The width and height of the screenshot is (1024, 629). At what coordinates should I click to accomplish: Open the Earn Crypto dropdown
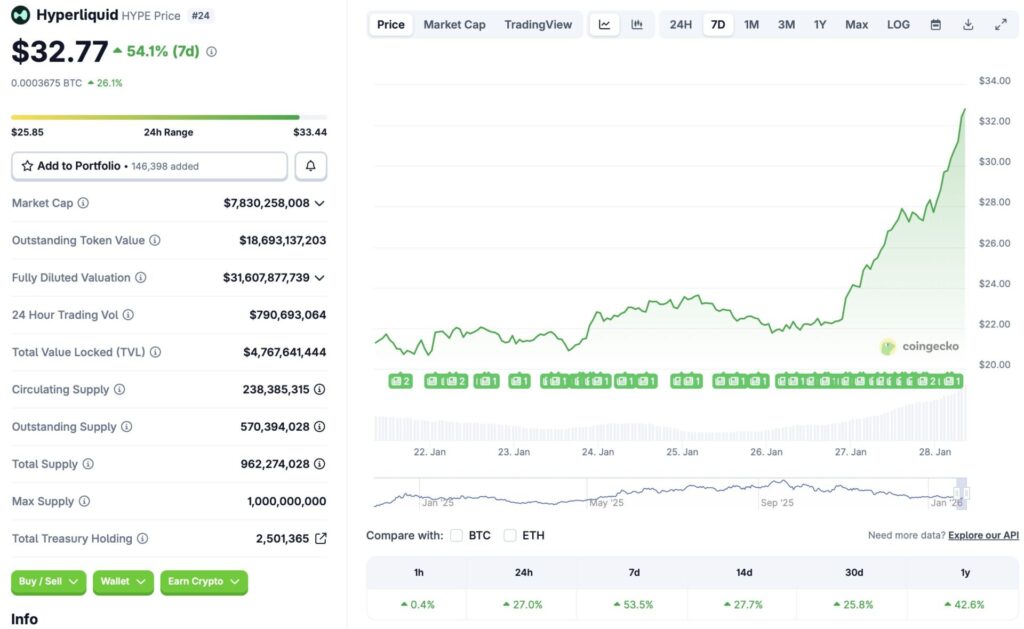click(203, 582)
